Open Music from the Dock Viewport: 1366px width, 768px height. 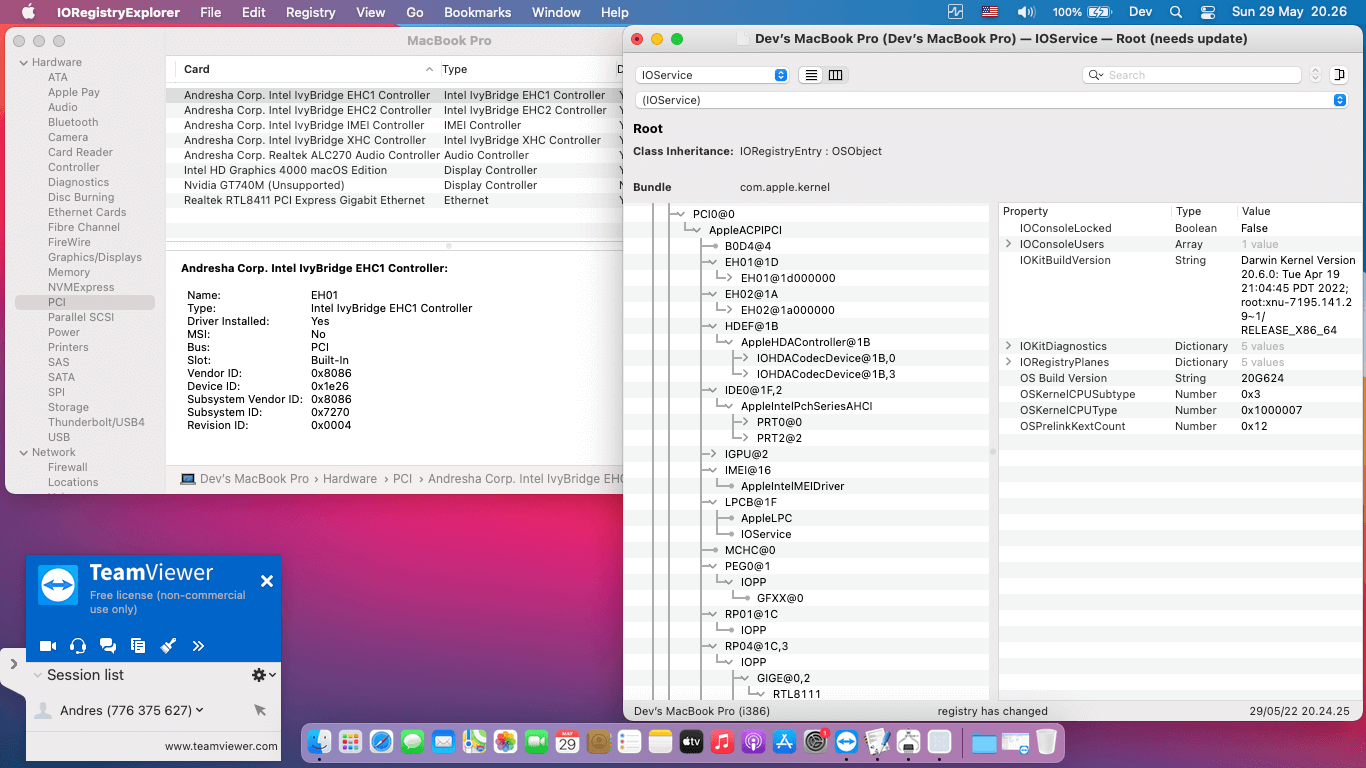tap(722, 741)
